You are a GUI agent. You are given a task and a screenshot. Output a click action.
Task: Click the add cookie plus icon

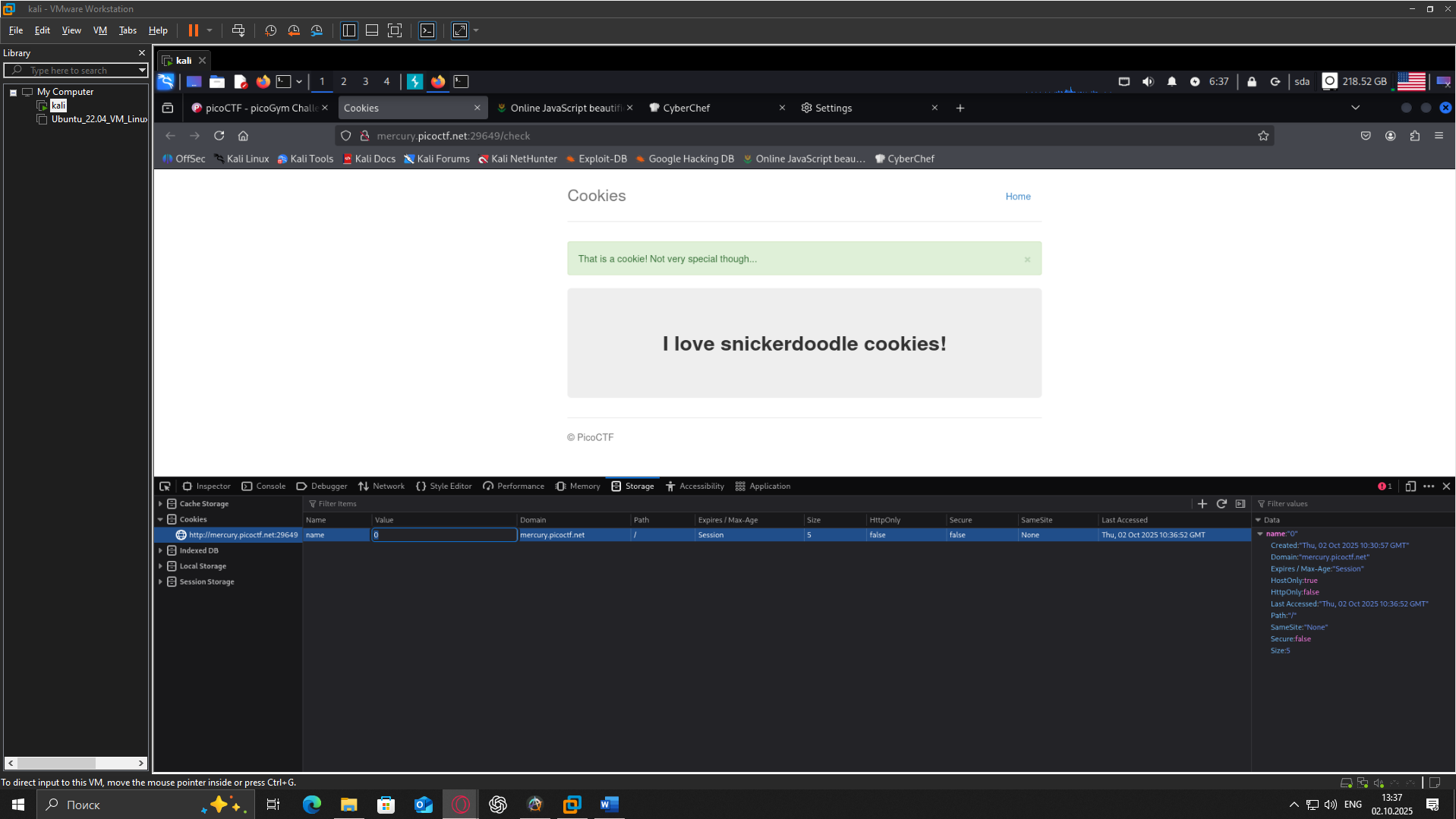coord(1202,504)
